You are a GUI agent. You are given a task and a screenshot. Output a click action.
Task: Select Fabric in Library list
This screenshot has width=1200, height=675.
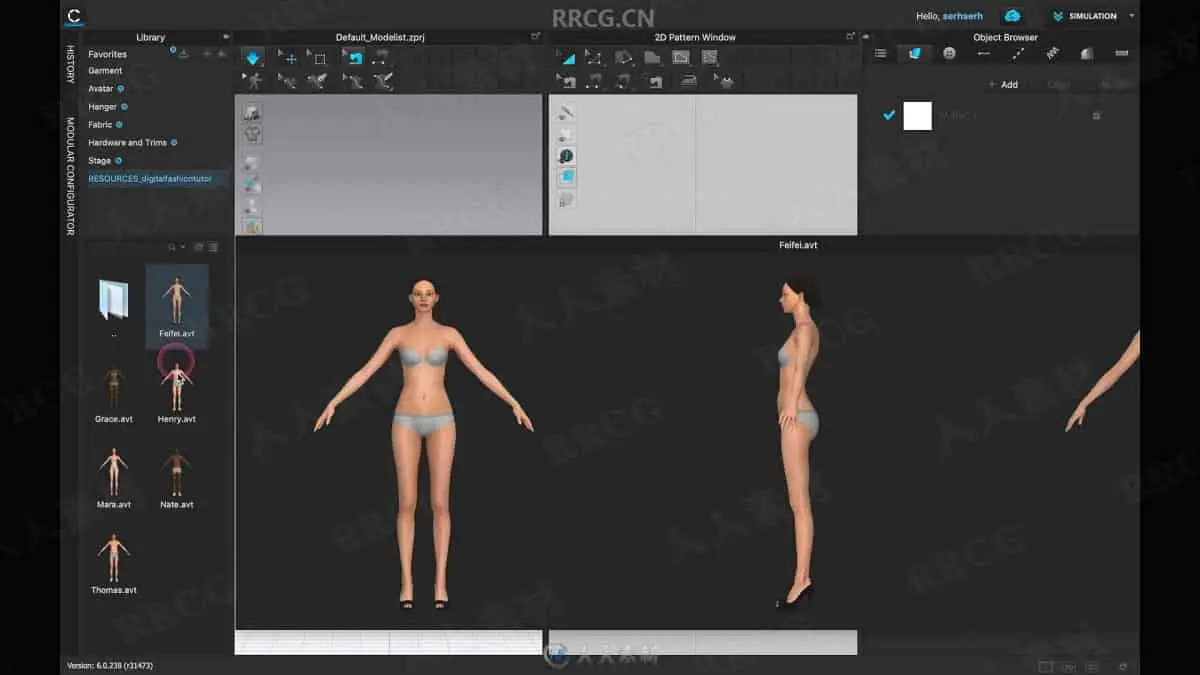[x=100, y=125]
